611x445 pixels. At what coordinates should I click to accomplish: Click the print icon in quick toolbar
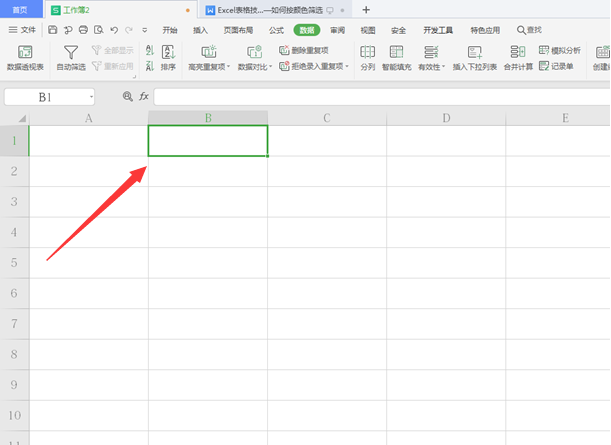[83, 30]
